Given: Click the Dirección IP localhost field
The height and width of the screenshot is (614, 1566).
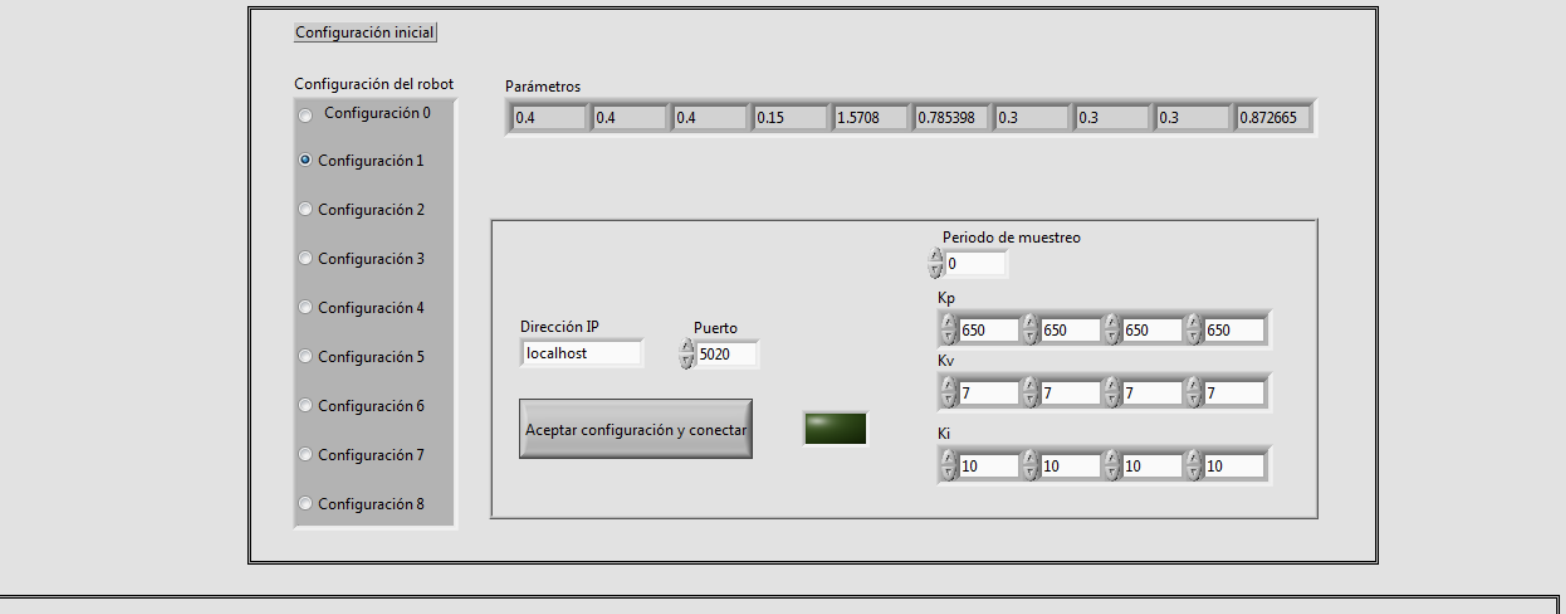Looking at the screenshot, I should pyautogui.click(x=581, y=353).
